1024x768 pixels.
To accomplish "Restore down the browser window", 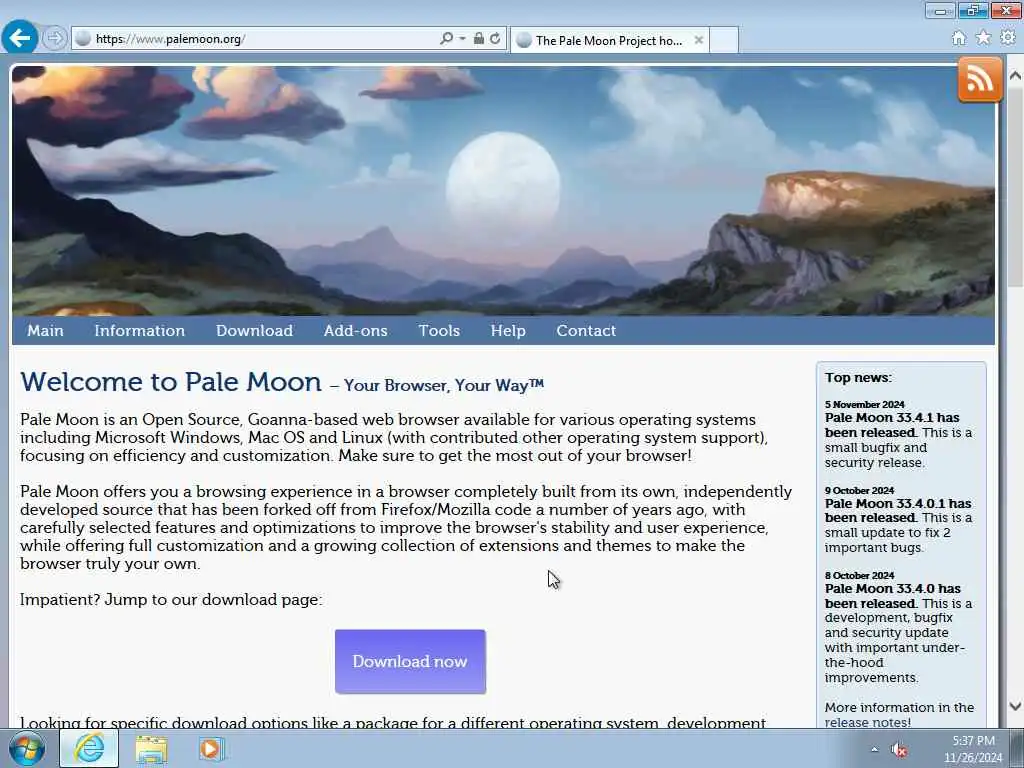I will point(973,10).
